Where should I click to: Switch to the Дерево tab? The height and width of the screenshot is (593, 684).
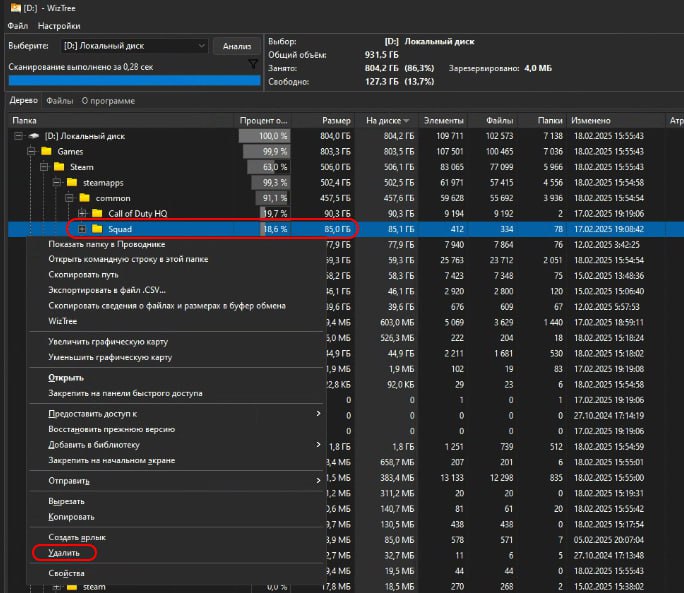pyautogui.click(x=24, y=100)
